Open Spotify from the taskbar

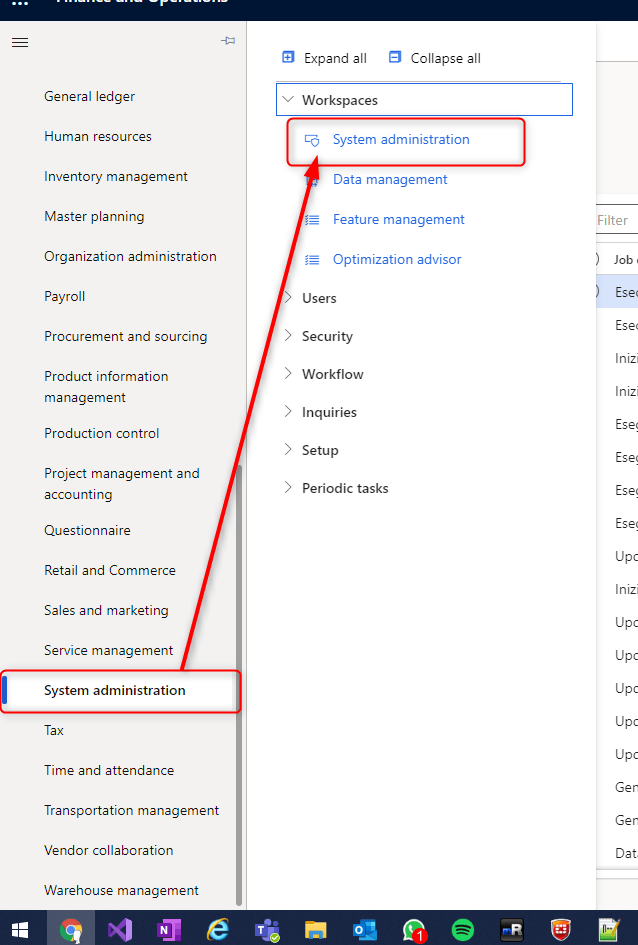coord(463,929)
